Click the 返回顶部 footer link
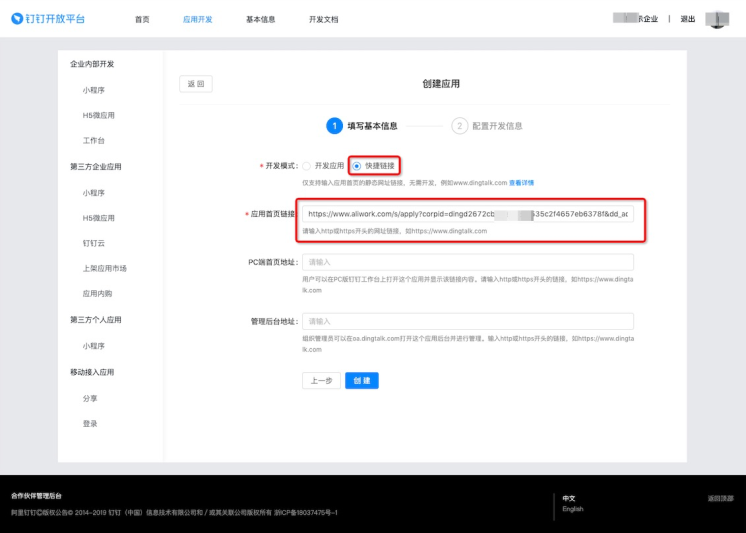Image resolution: width=746 pixels, height=533 pixels. [720, 498]
